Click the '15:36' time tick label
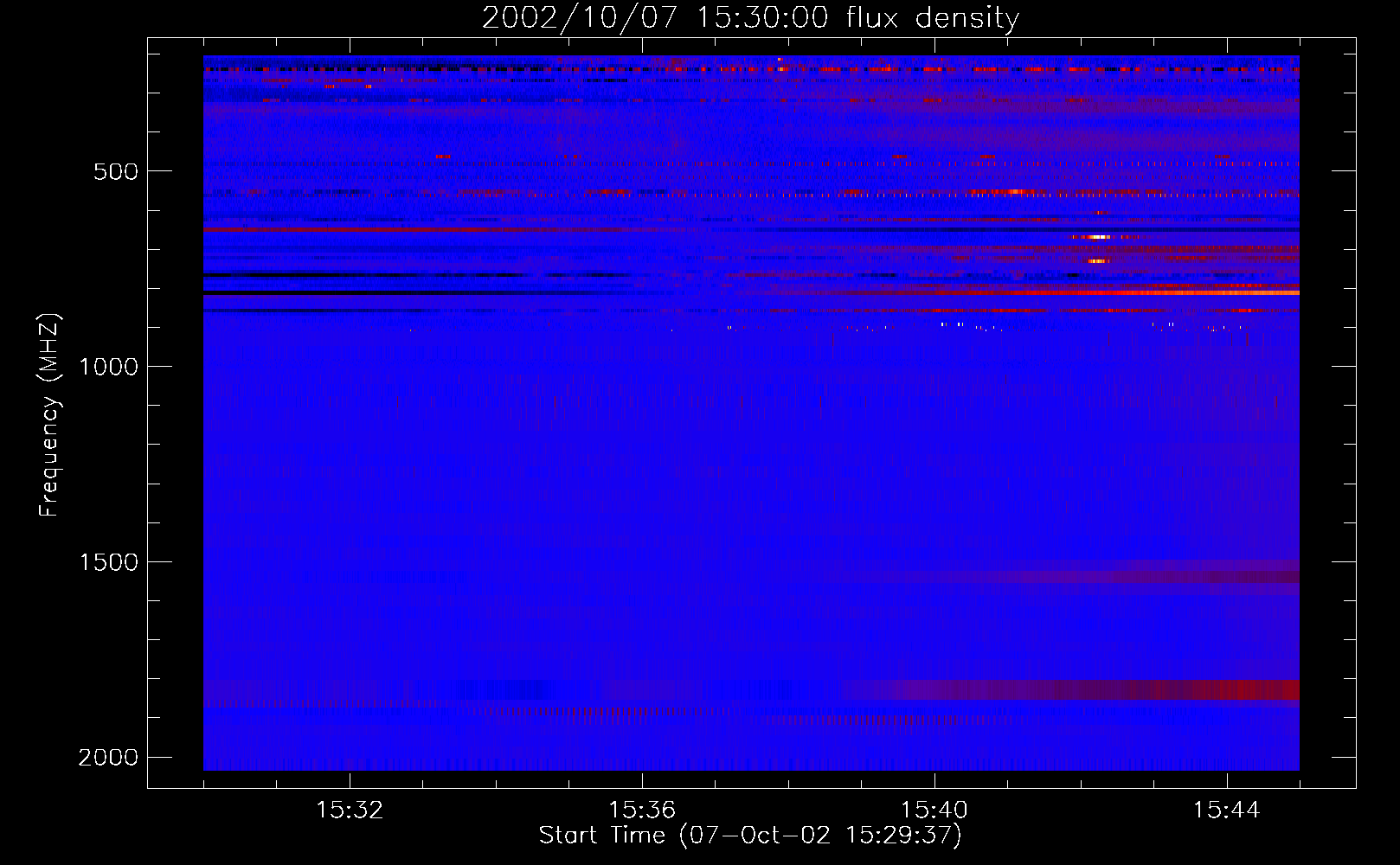Image resolution: width=1400 pixels, height=865 pixels. [x=642, y=811]
